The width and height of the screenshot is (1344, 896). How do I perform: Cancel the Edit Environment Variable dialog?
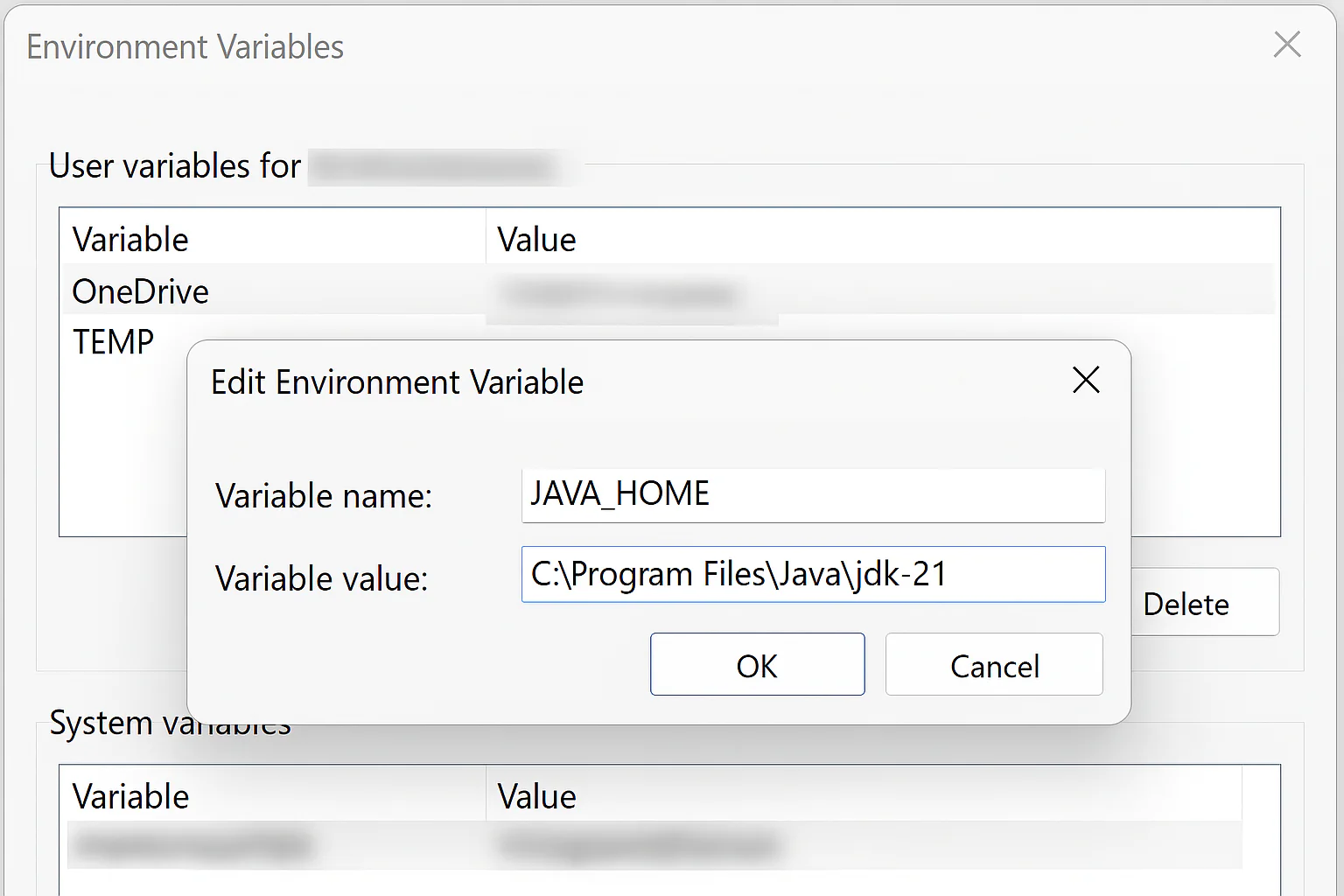tap(994, 664)
